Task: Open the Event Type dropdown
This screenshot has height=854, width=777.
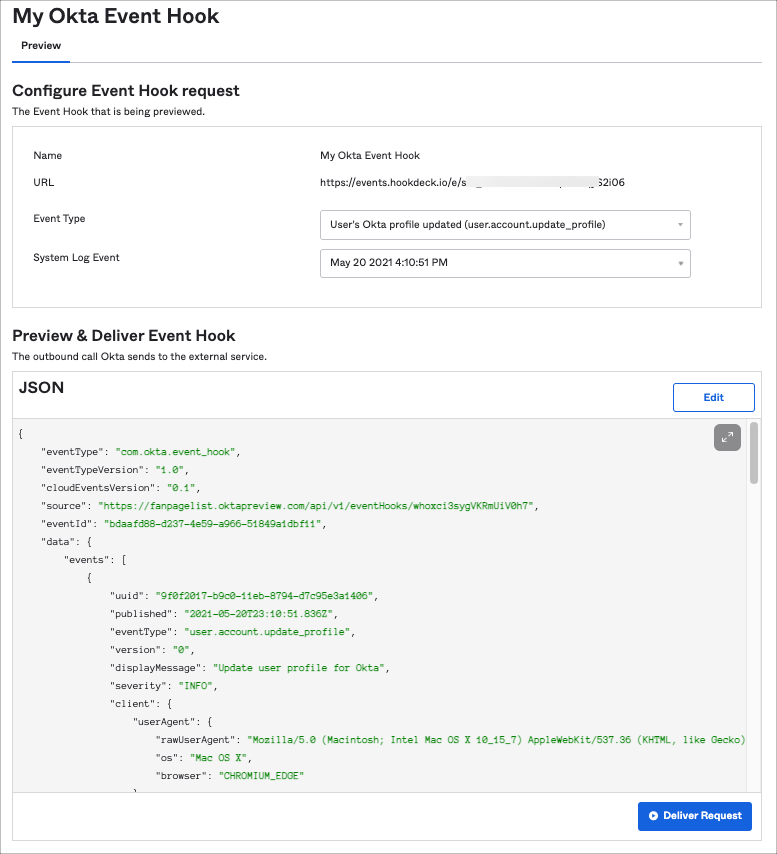Action: tap(505, 225)
